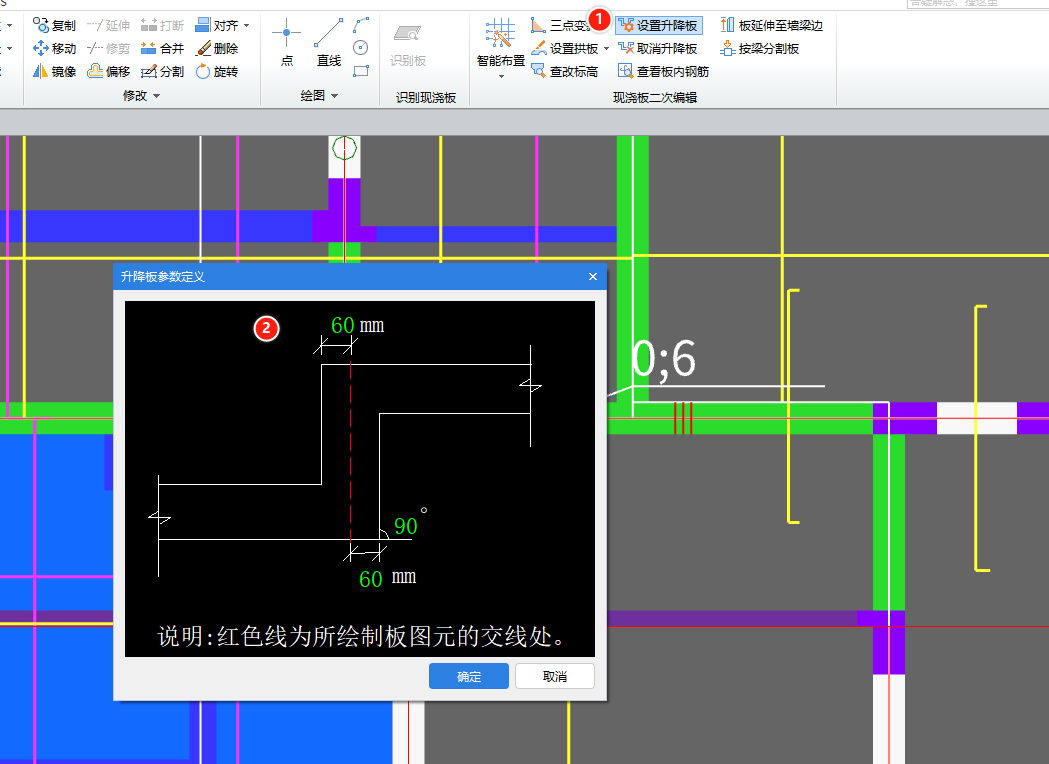Edit the bottom 60 mm value

[371, 579]
